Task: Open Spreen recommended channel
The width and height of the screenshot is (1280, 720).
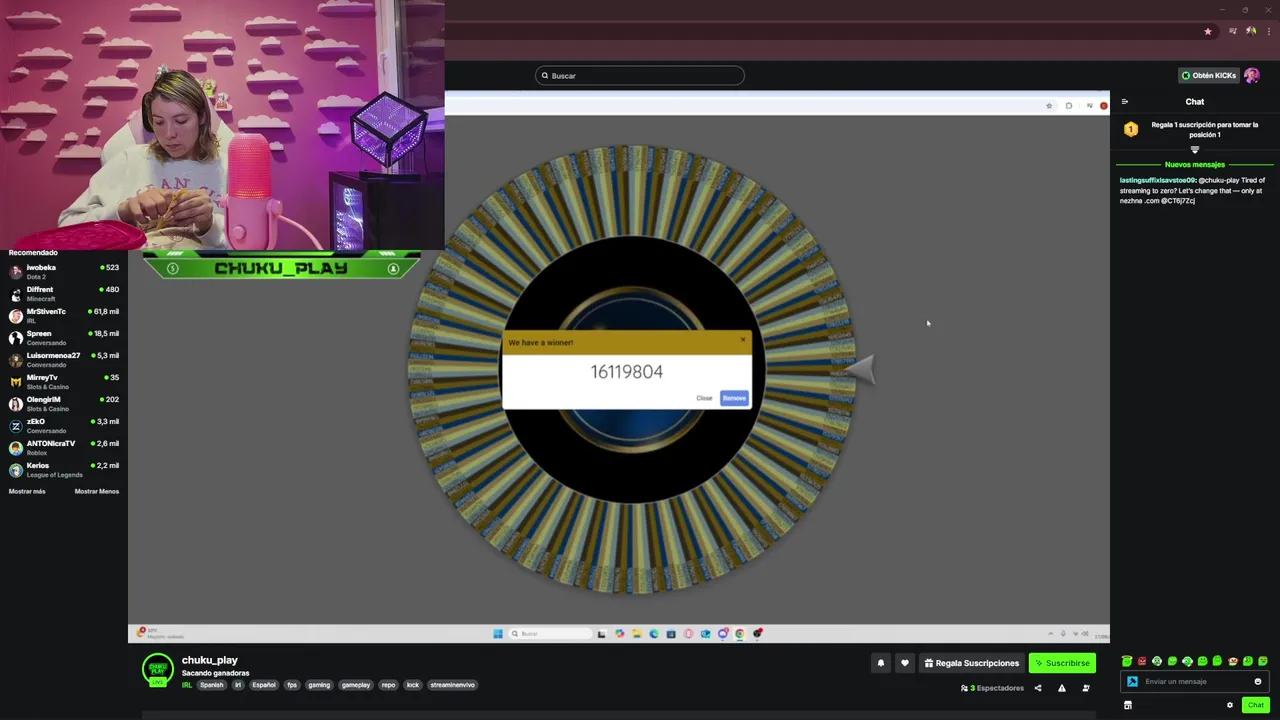Action: click(64, 338)
